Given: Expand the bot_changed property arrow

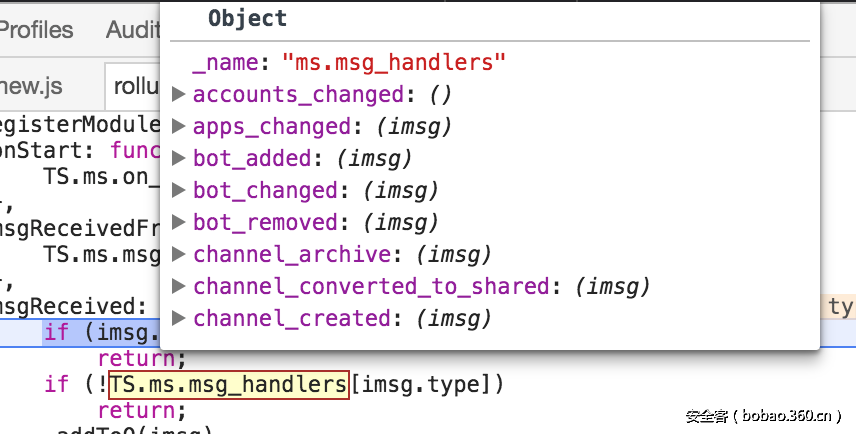Looking at the screenshot, I should coord(179,191).
